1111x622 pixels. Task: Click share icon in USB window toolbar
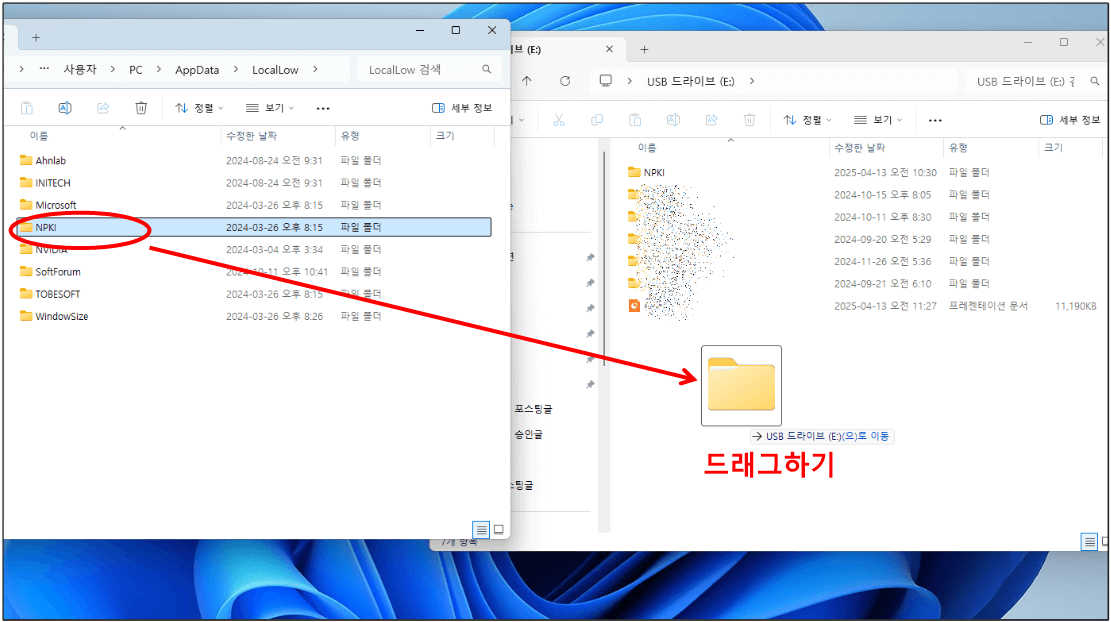(711, 120)
